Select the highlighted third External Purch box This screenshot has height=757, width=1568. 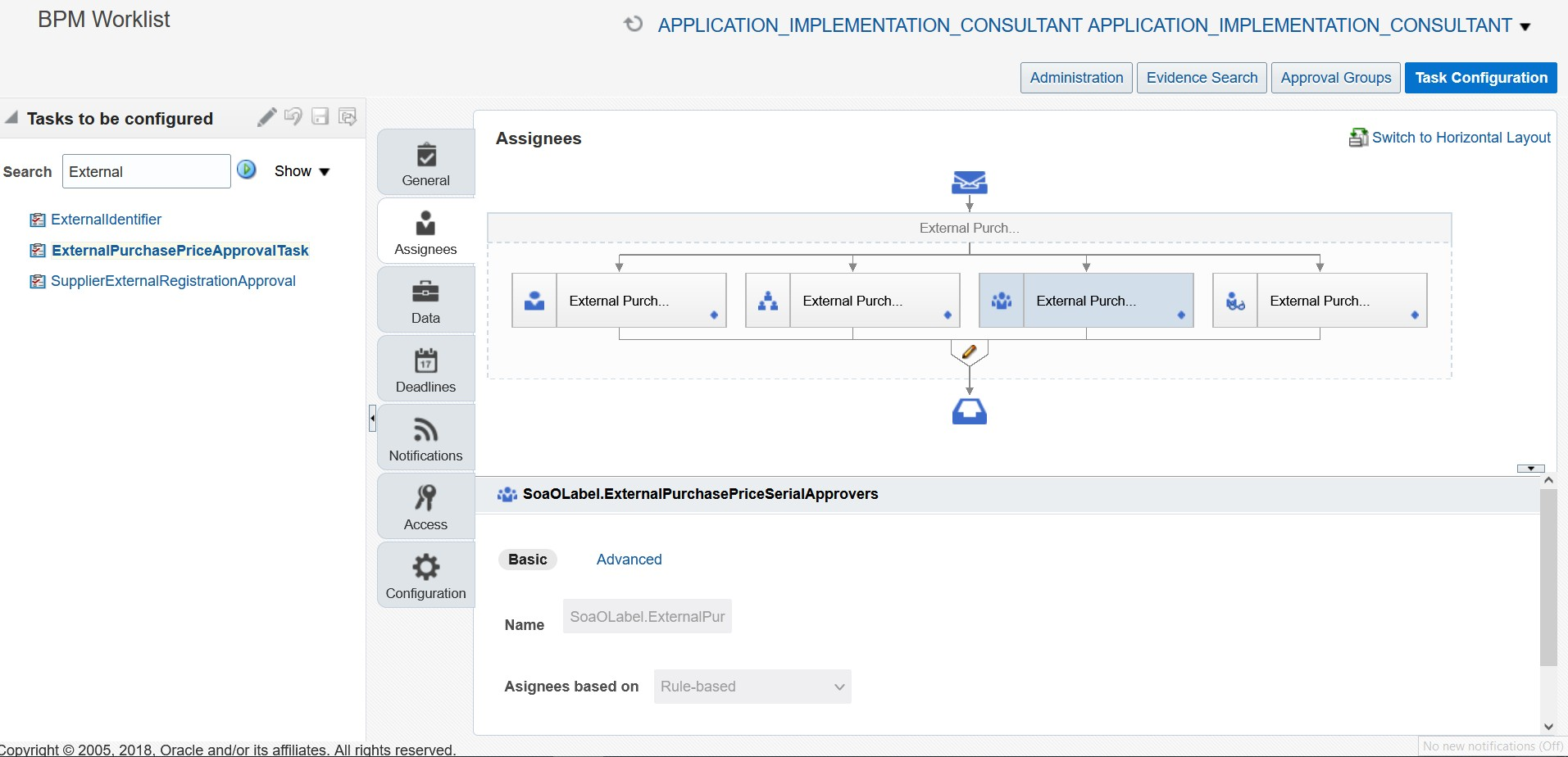point(1086,301)
